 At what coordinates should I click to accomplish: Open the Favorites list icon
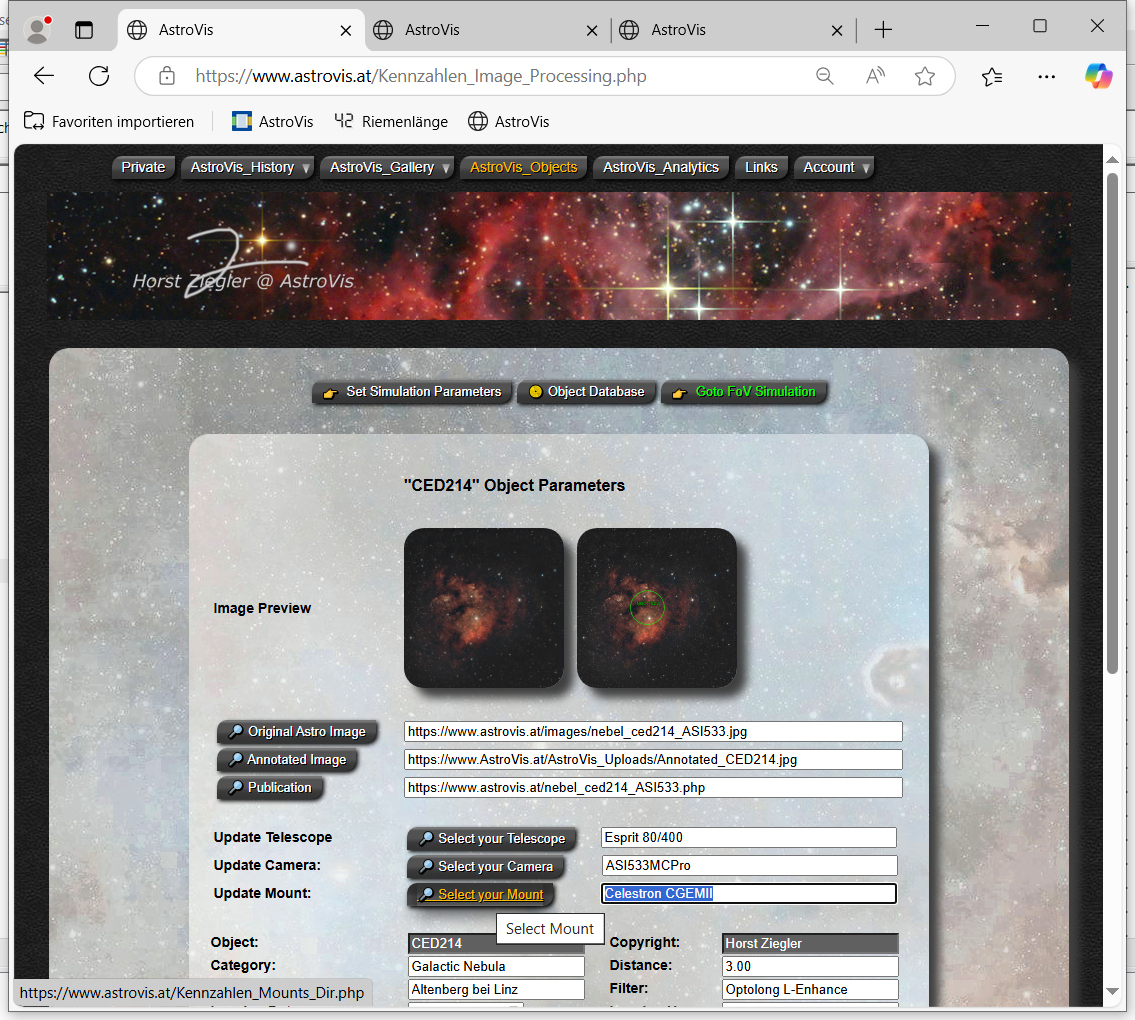(992, 76)
